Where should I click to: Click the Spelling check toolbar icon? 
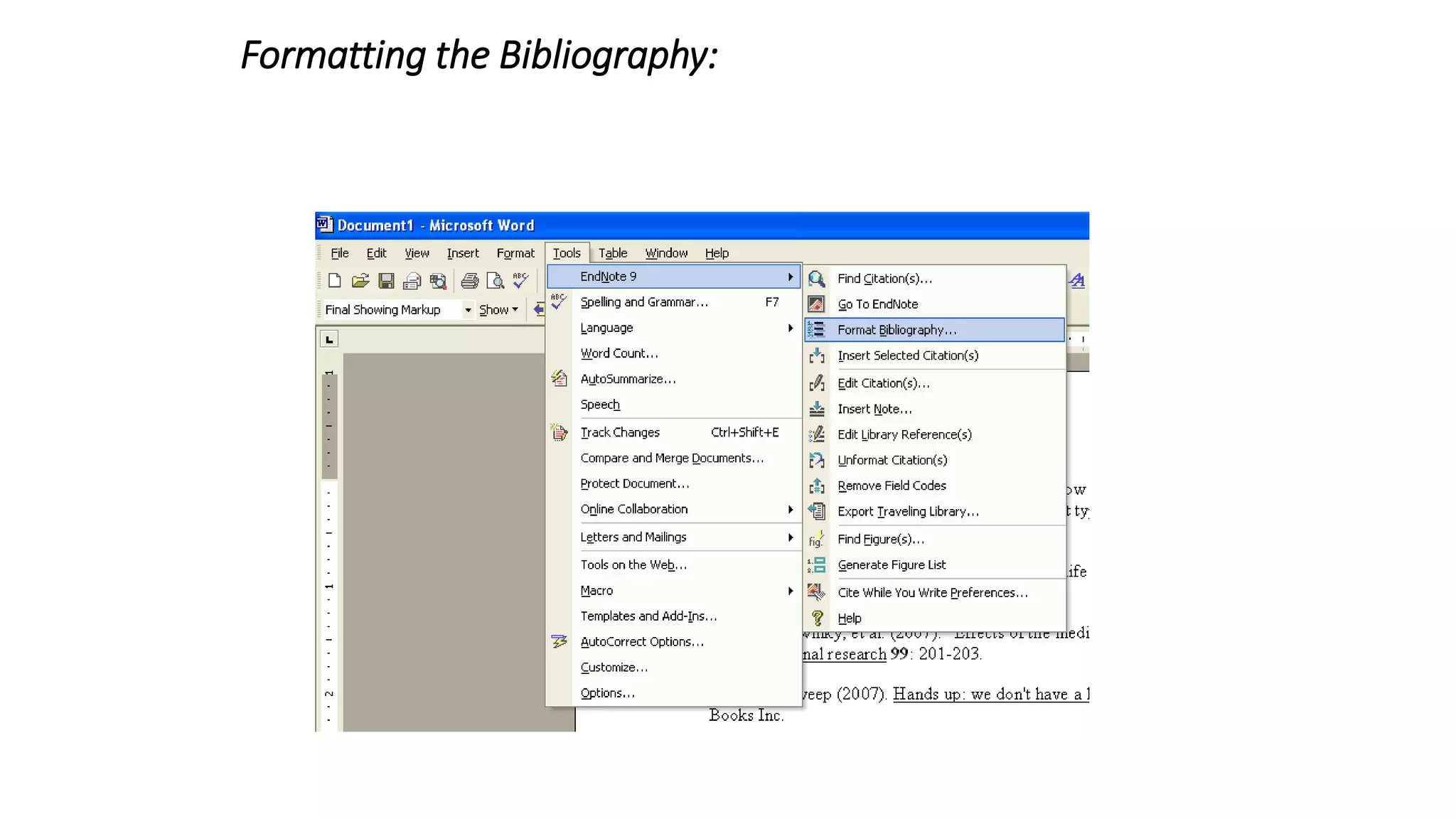[521, 281]
